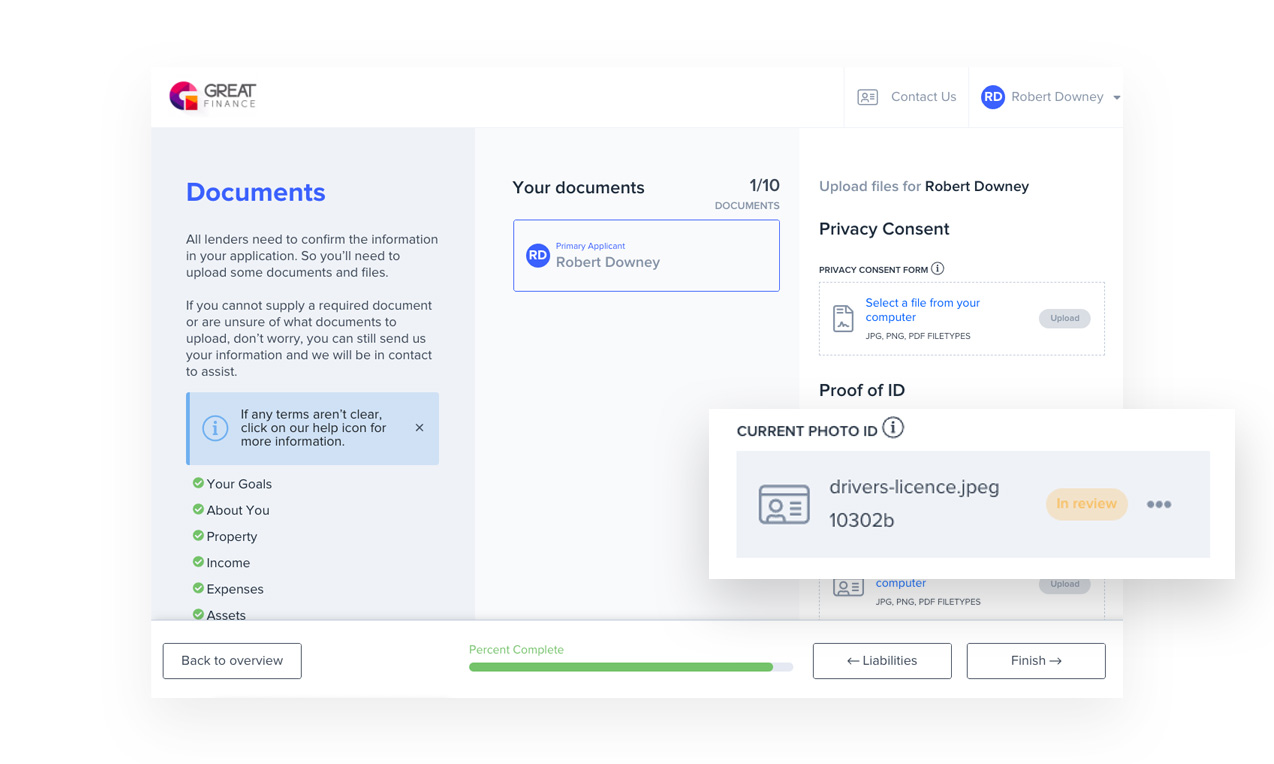This screenshot has width=1274, height=764.
Task: Go to Assets step
Action: pyautogui.click(x=226, y=615)
